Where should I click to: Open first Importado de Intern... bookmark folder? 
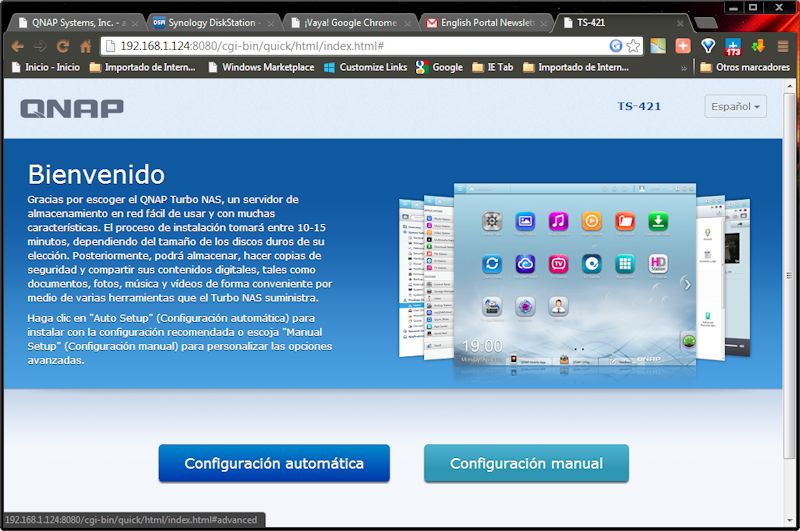point(142,67)
